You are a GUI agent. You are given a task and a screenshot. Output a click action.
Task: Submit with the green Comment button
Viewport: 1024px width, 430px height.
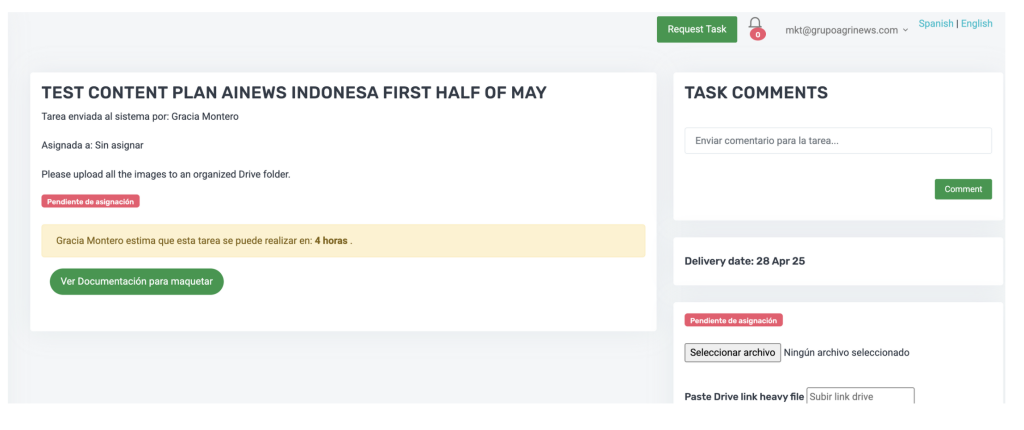point(962,189)
